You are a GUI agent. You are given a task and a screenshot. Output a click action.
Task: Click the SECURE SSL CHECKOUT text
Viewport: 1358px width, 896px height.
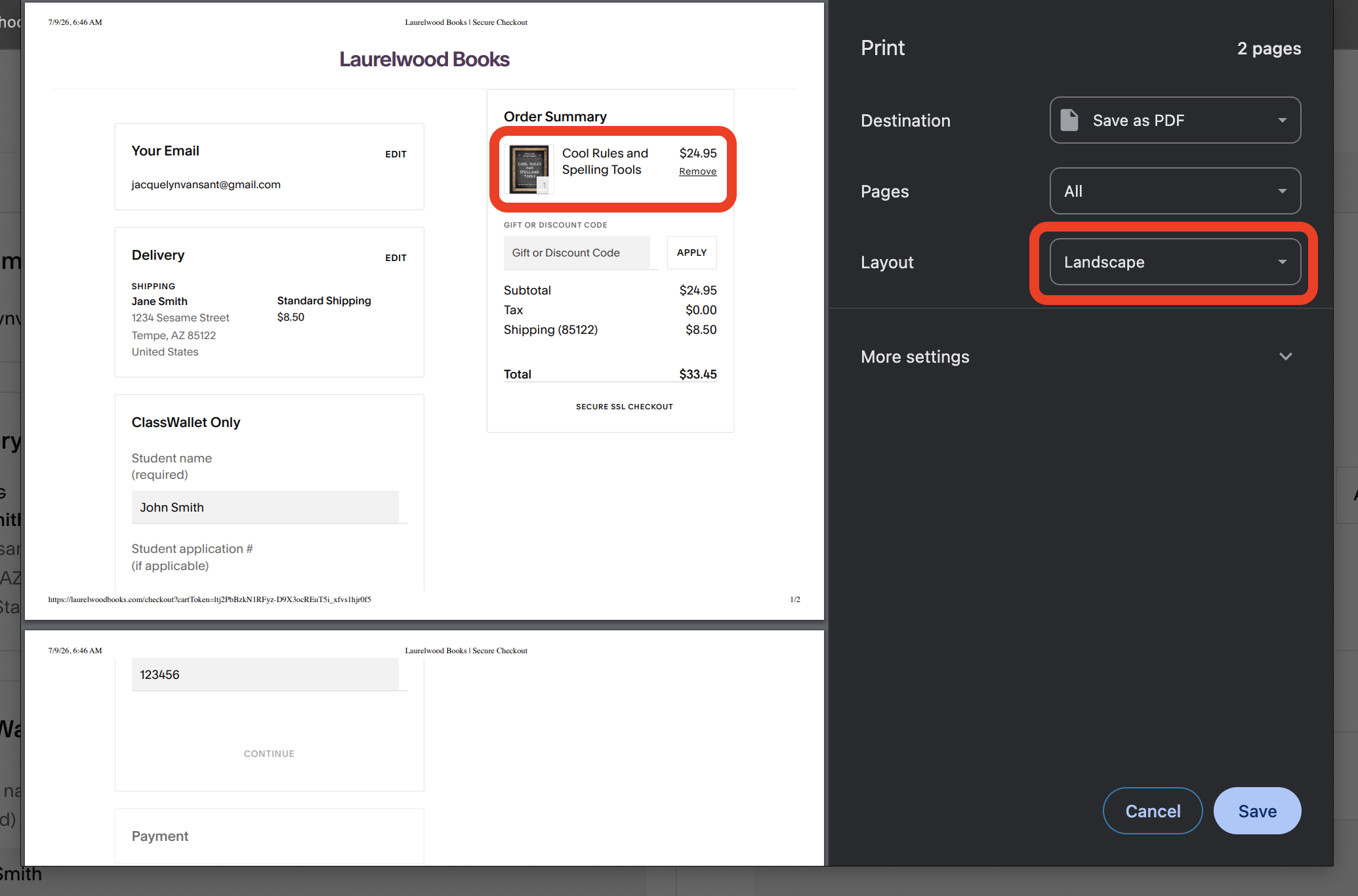(625, 407)
